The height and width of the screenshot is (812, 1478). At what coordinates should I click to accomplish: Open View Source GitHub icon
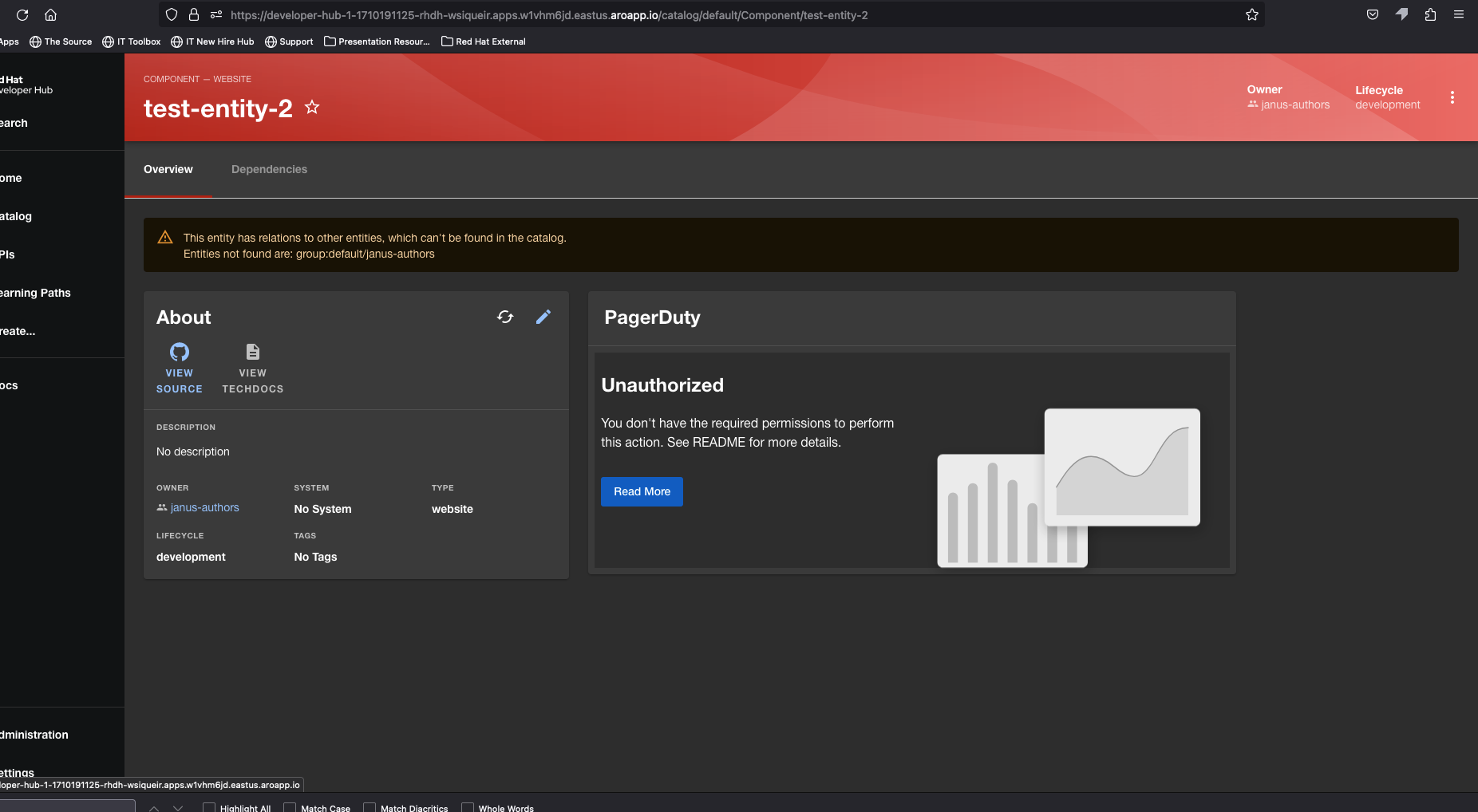(180, 352)
